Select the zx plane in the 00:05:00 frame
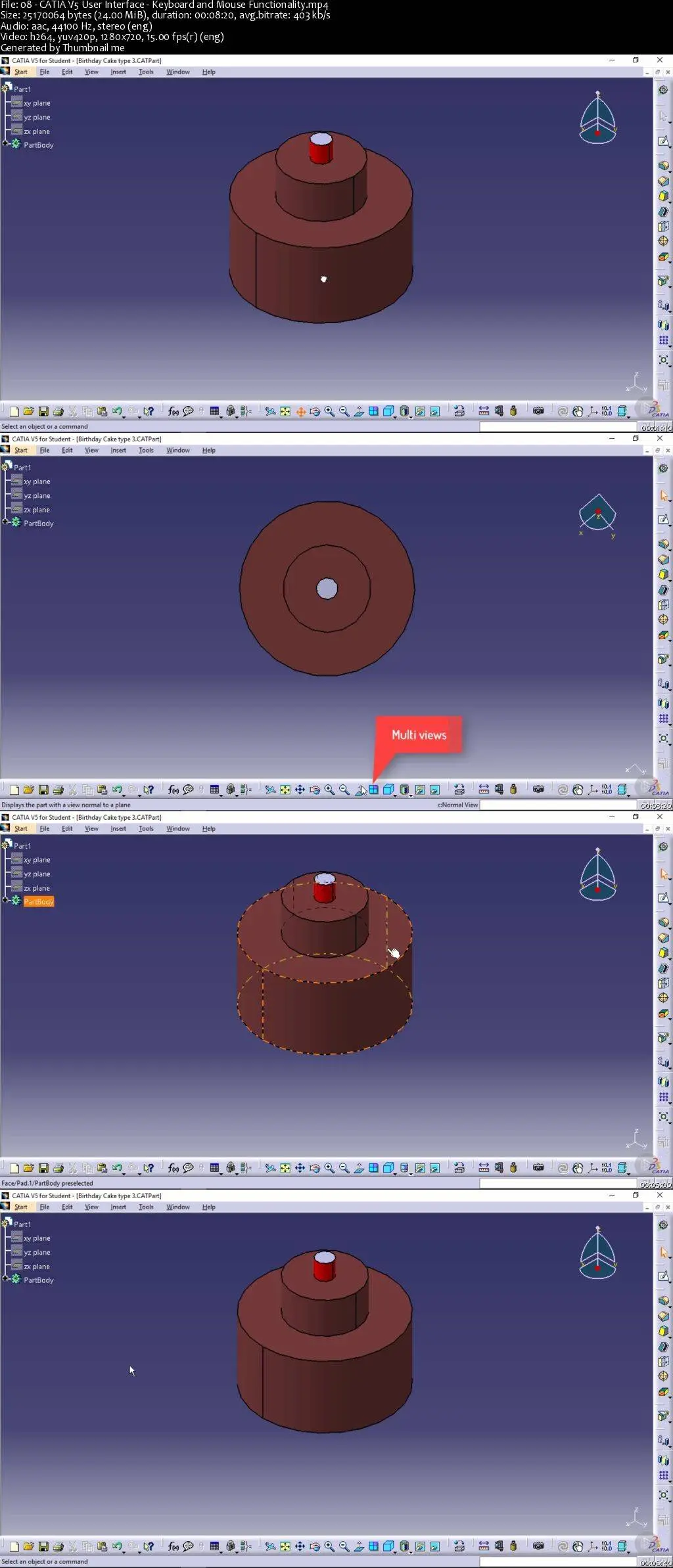 (x=37, y=888)
